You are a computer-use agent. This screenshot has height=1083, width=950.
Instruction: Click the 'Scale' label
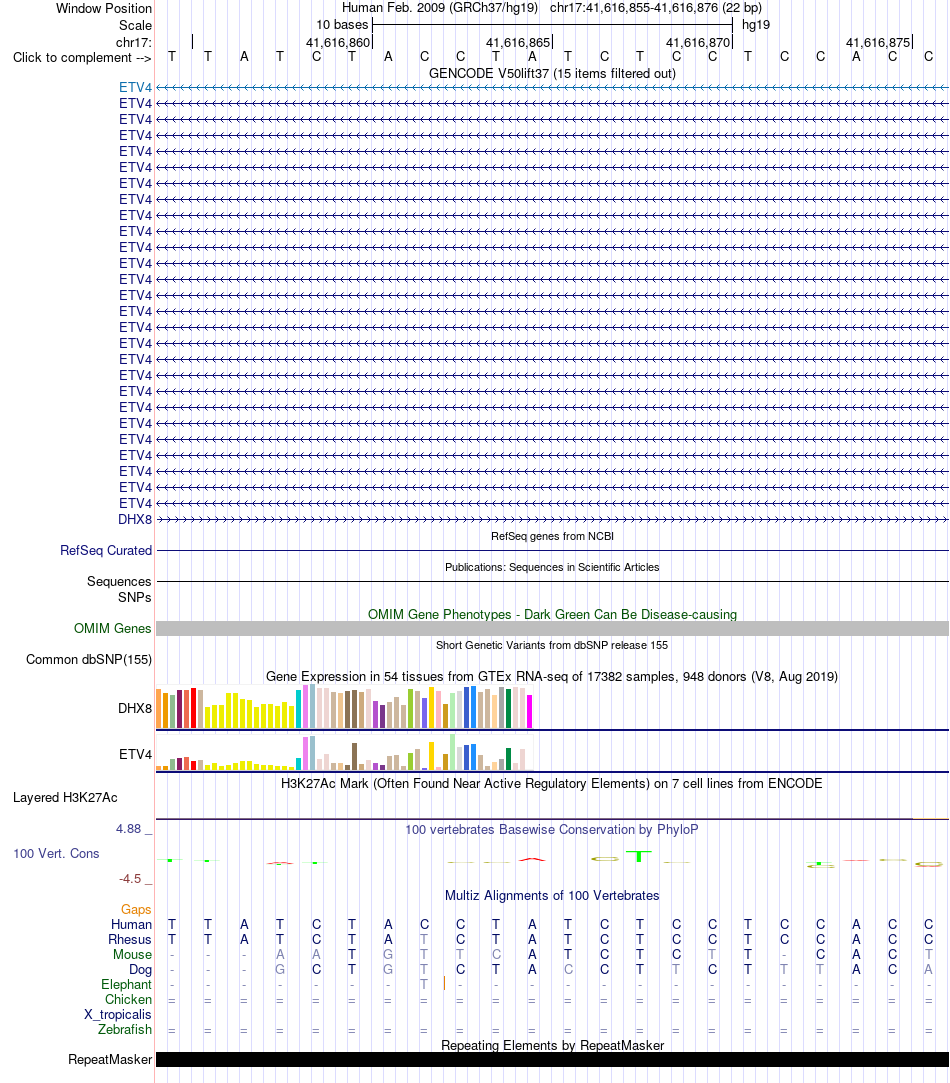135,26
